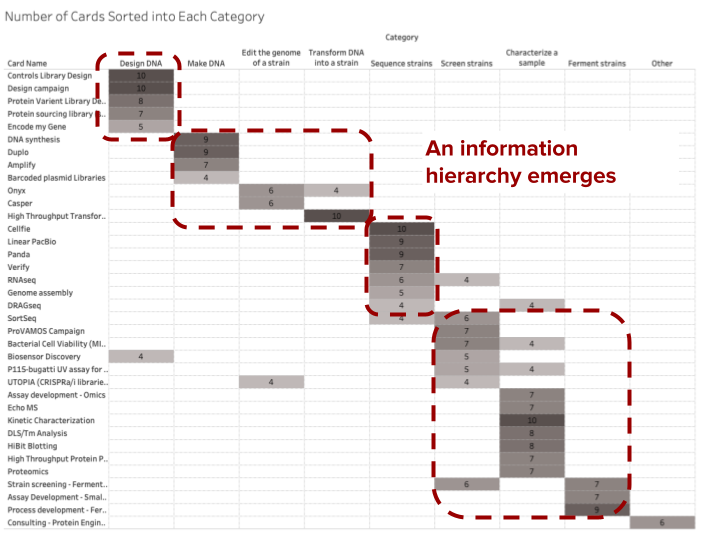Click the 'Echo MS' row label
701x540 pixels.
click(x=23, y=408)
